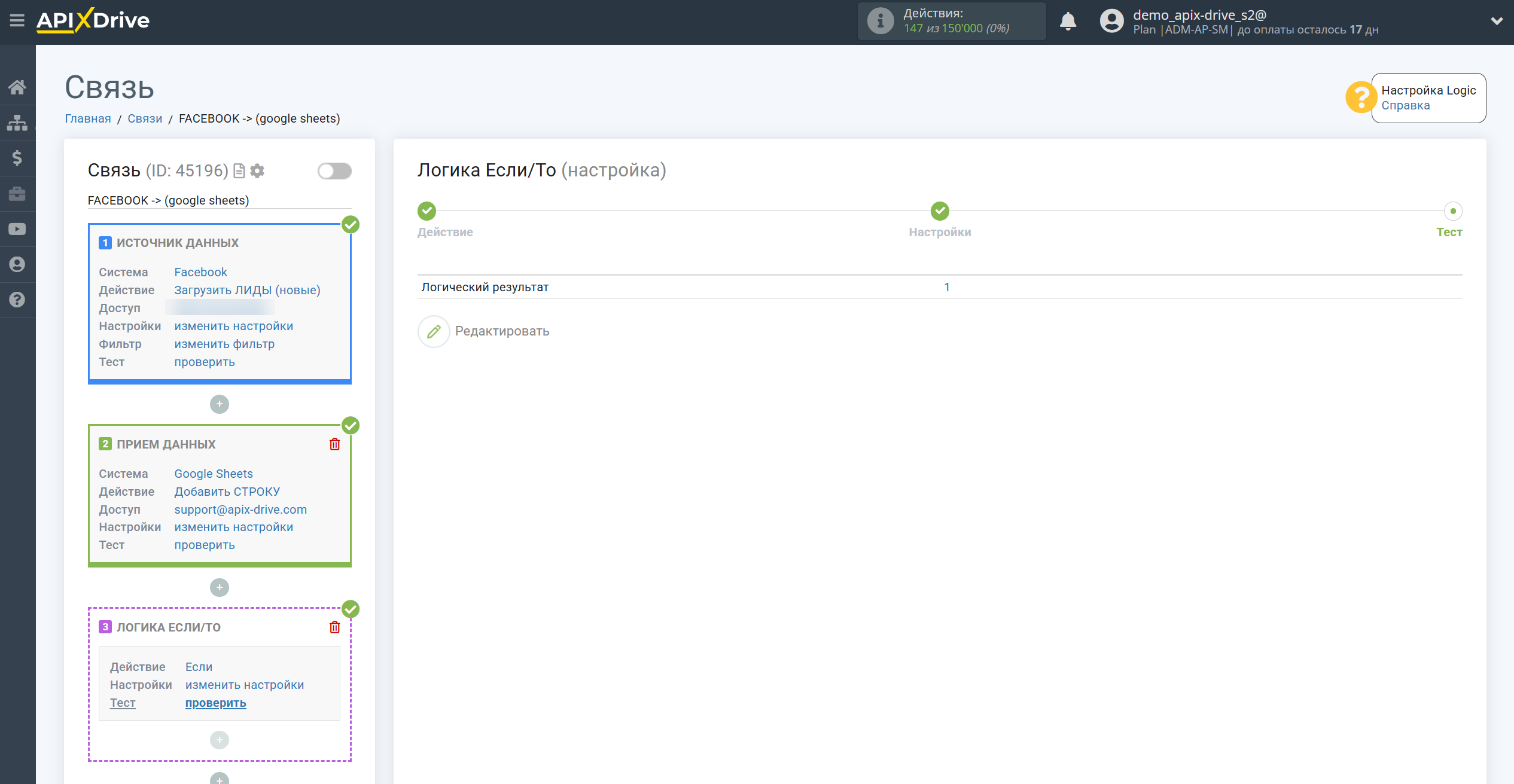
Task: Click the yellow question mark help icon
Action: point(1361,97)
